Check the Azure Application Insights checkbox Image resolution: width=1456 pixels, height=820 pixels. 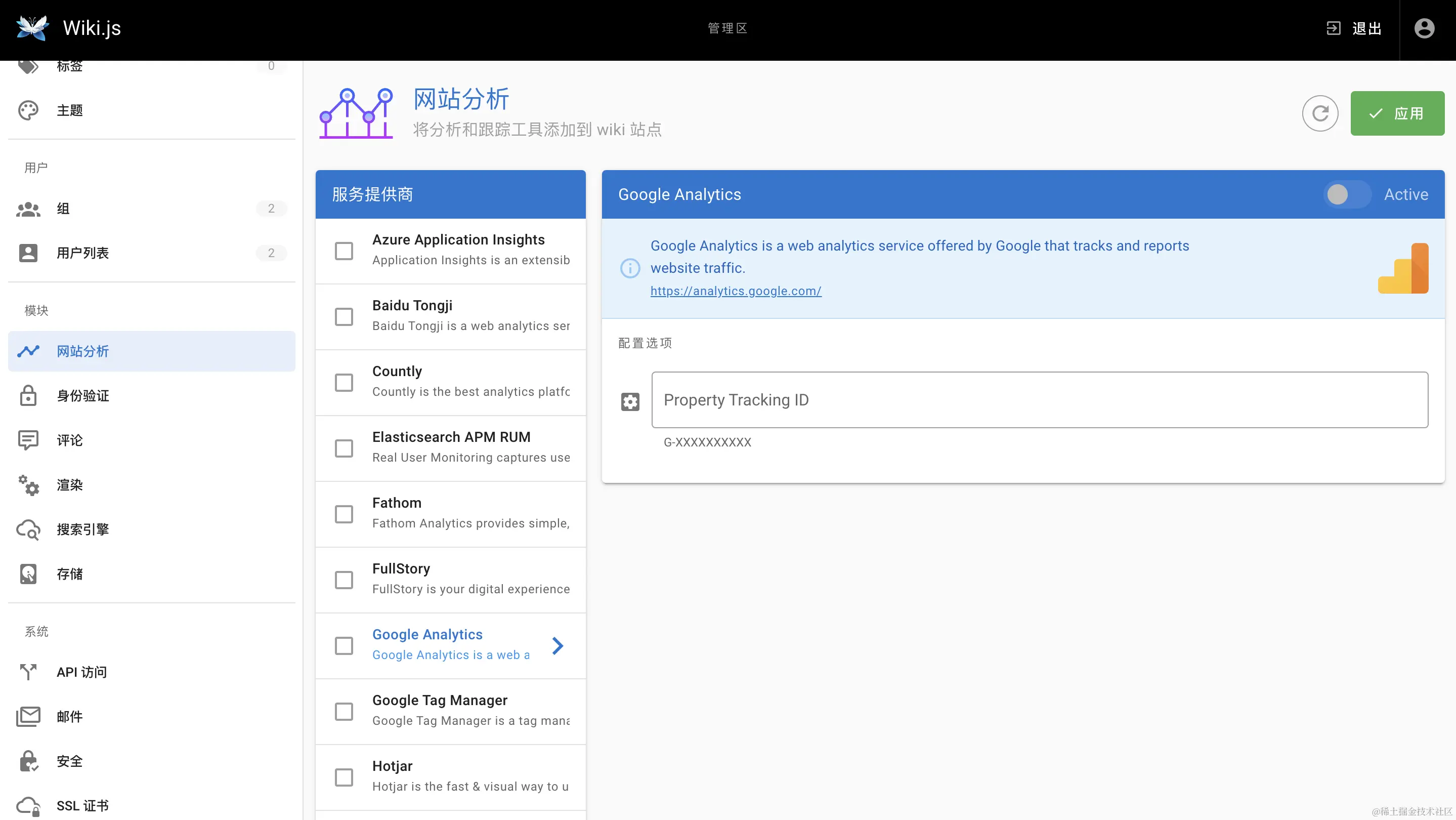pos(344,251)
